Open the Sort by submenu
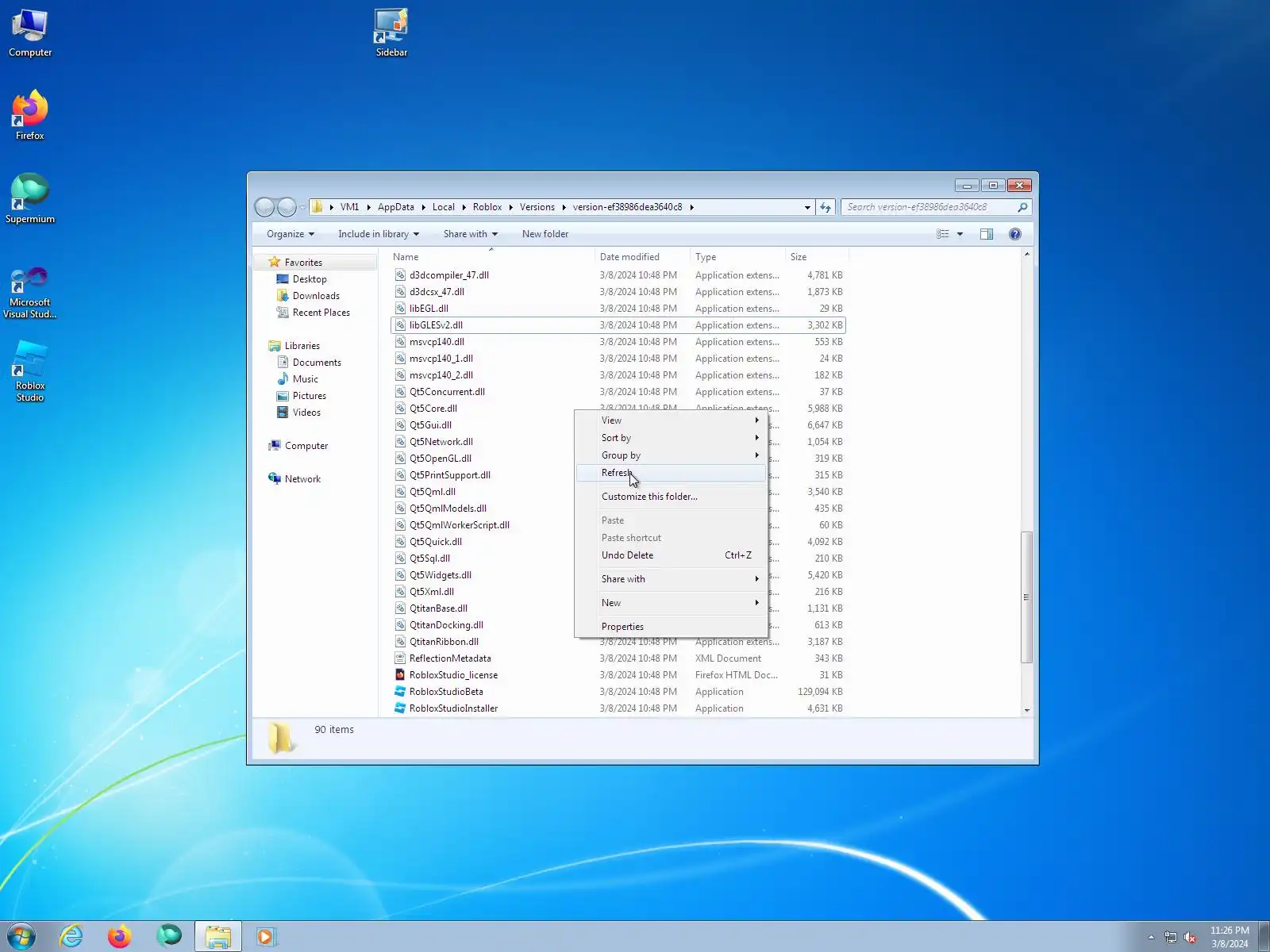This screenshot has width=1270, height=952. click(x=672, y=438)
